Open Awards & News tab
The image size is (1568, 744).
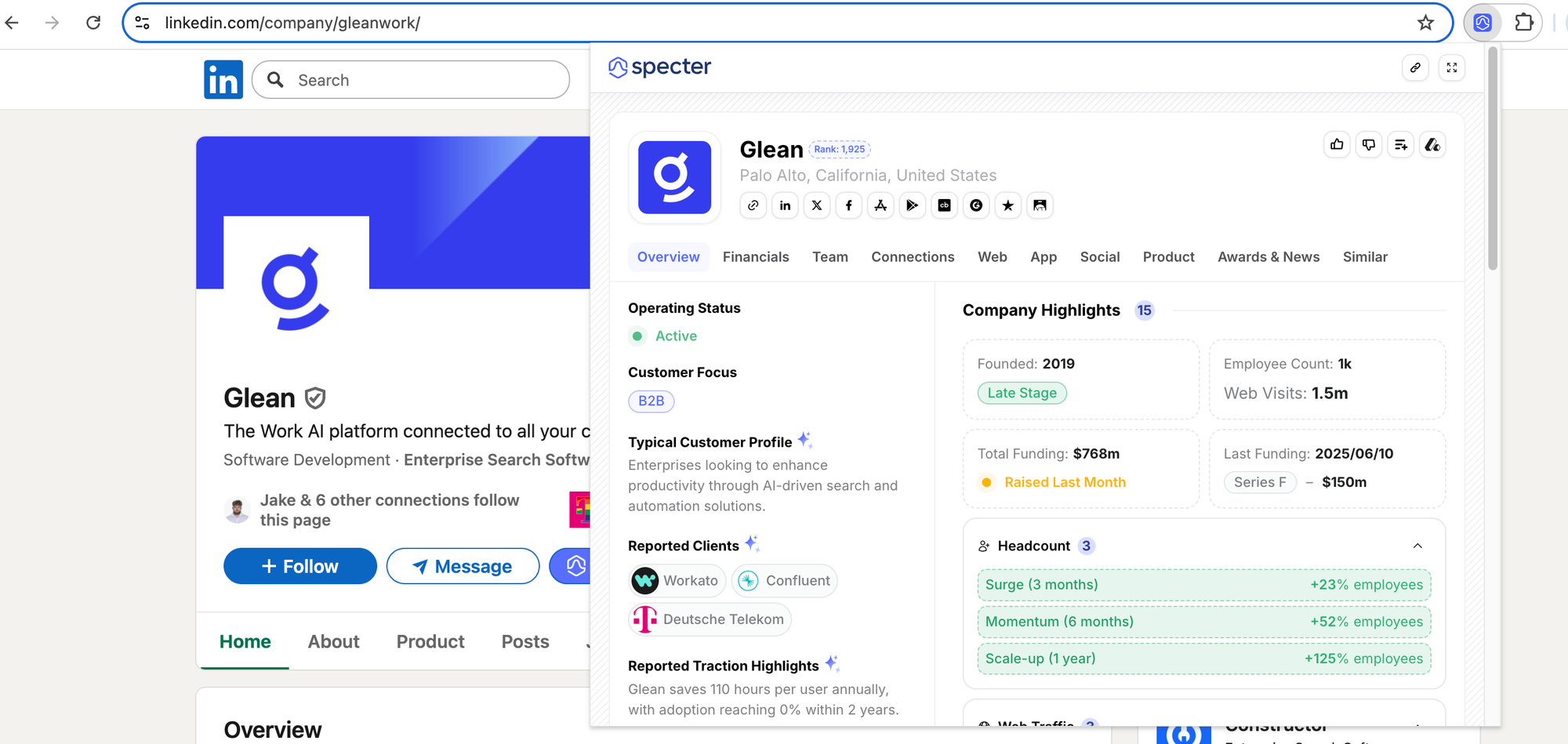click(1269, 257)
